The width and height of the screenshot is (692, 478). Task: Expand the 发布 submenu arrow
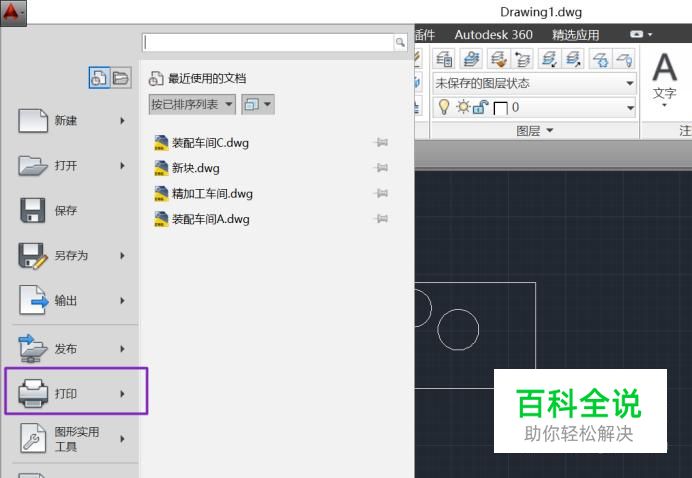pos(123,349)
